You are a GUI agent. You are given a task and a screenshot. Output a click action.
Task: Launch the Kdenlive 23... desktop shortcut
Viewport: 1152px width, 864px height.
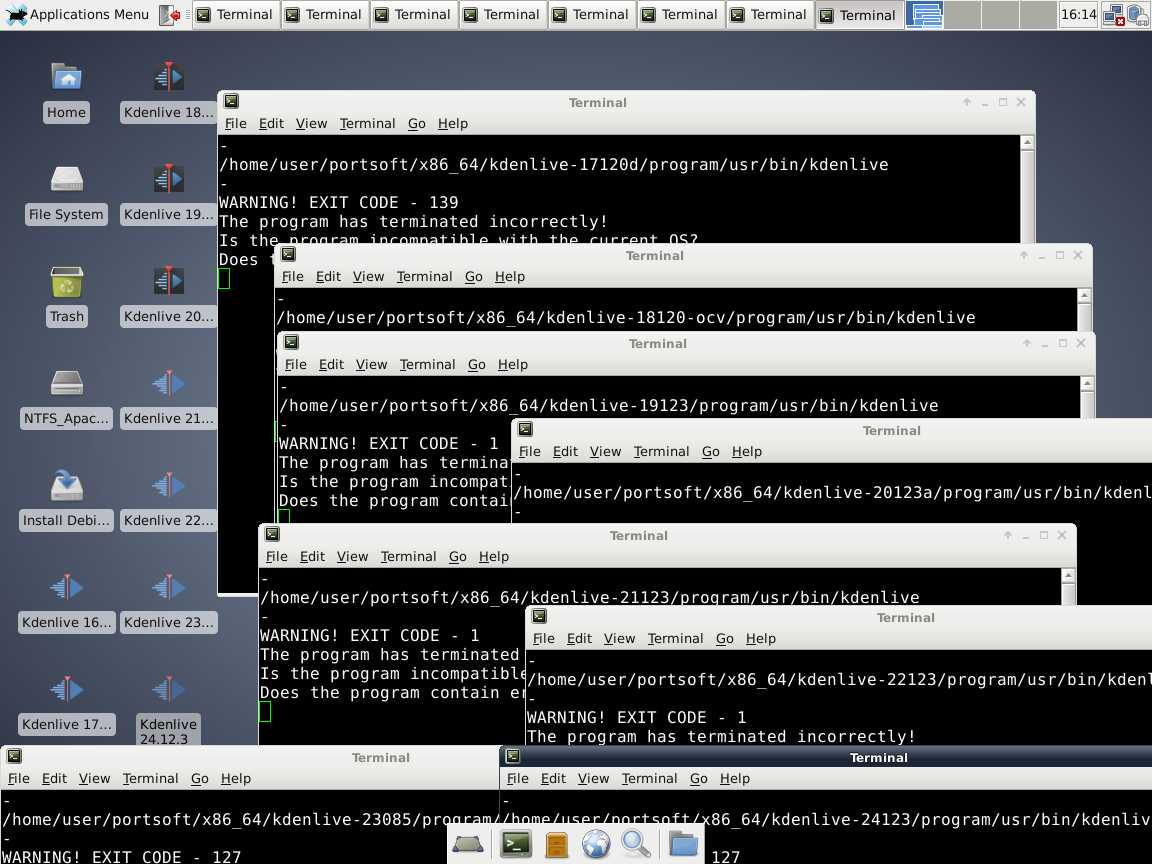tap(168, 602)
